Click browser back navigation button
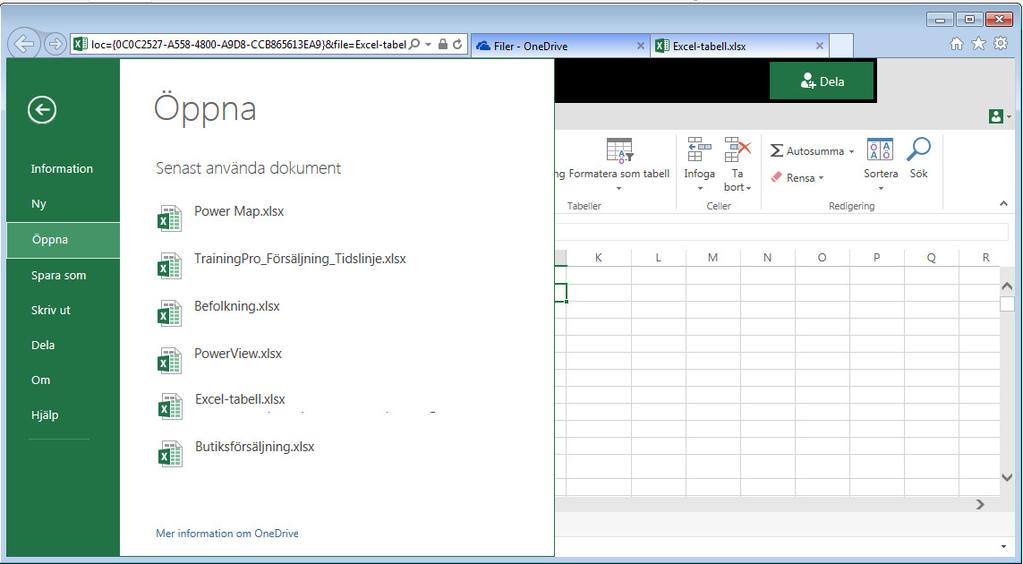The image size is (1023, 564). 24,44
